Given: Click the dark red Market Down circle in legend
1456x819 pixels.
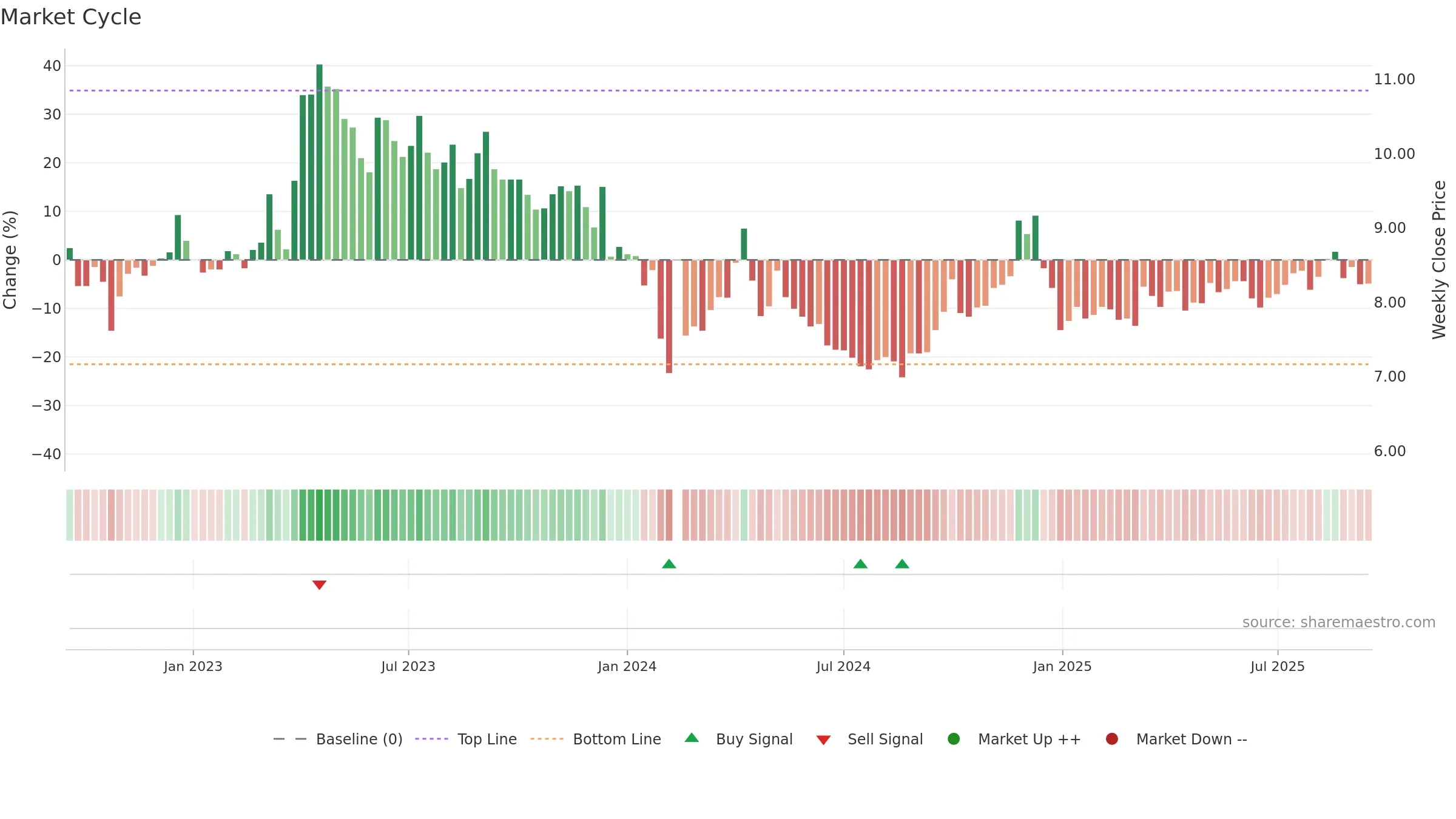Looking at the screenshot, I should (1112, 739).
